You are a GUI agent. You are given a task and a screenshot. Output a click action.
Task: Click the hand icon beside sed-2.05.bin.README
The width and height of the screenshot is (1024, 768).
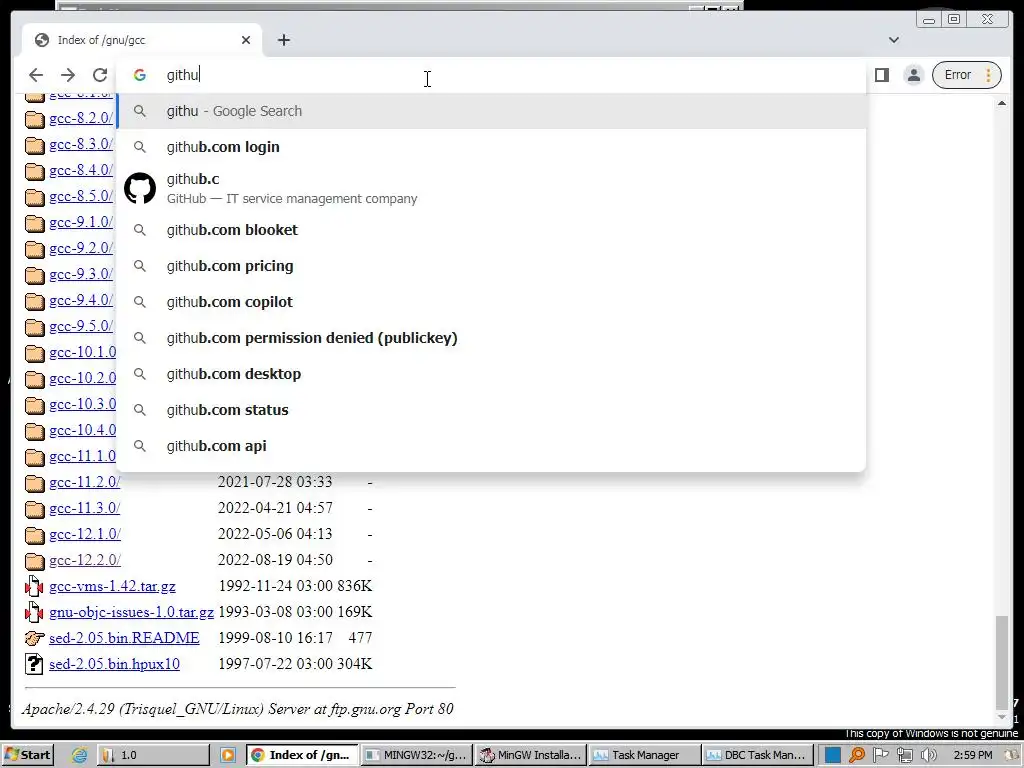(35, 638)
